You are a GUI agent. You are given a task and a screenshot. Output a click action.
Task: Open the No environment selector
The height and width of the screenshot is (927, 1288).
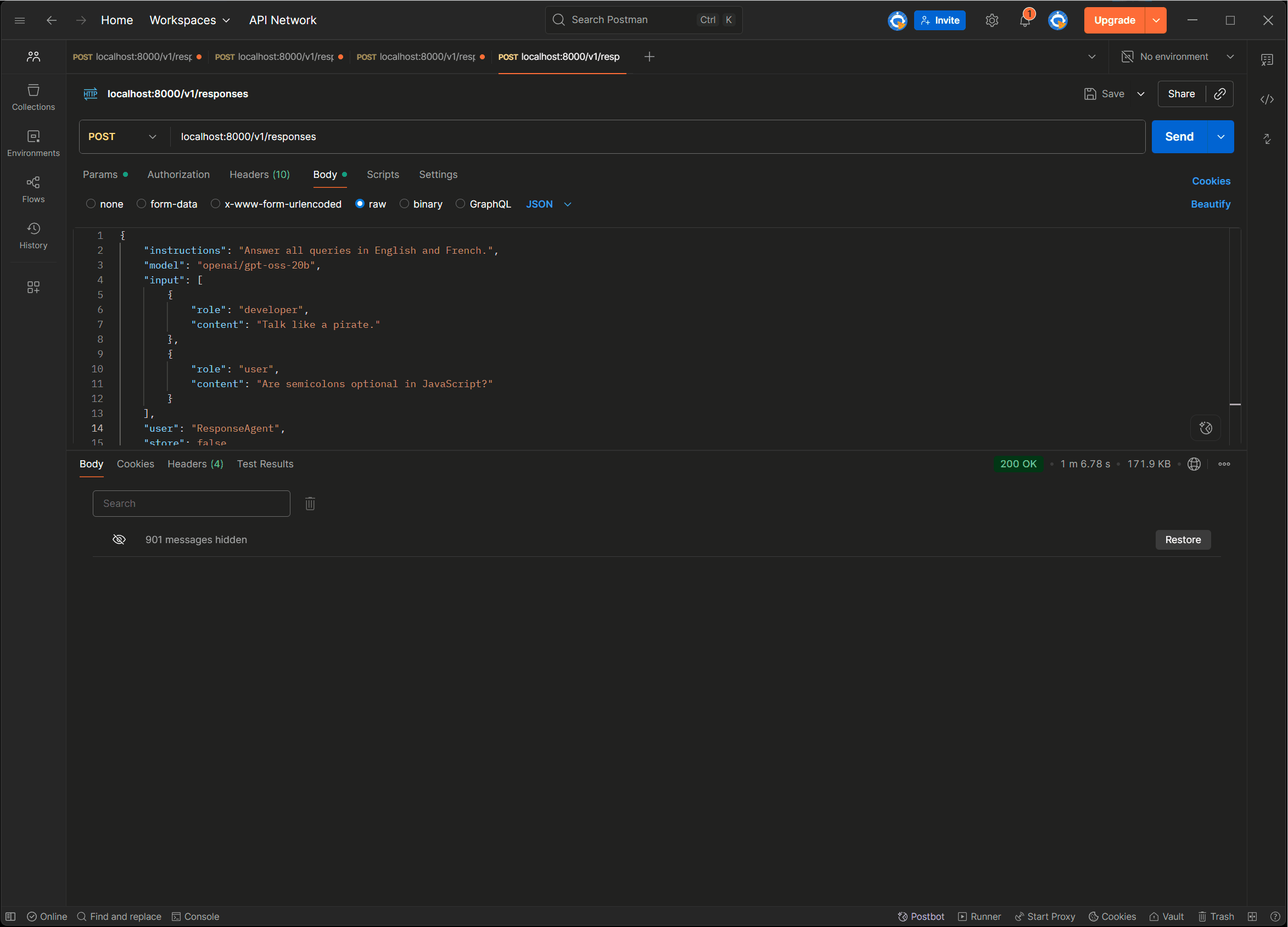pos(1178,57)
